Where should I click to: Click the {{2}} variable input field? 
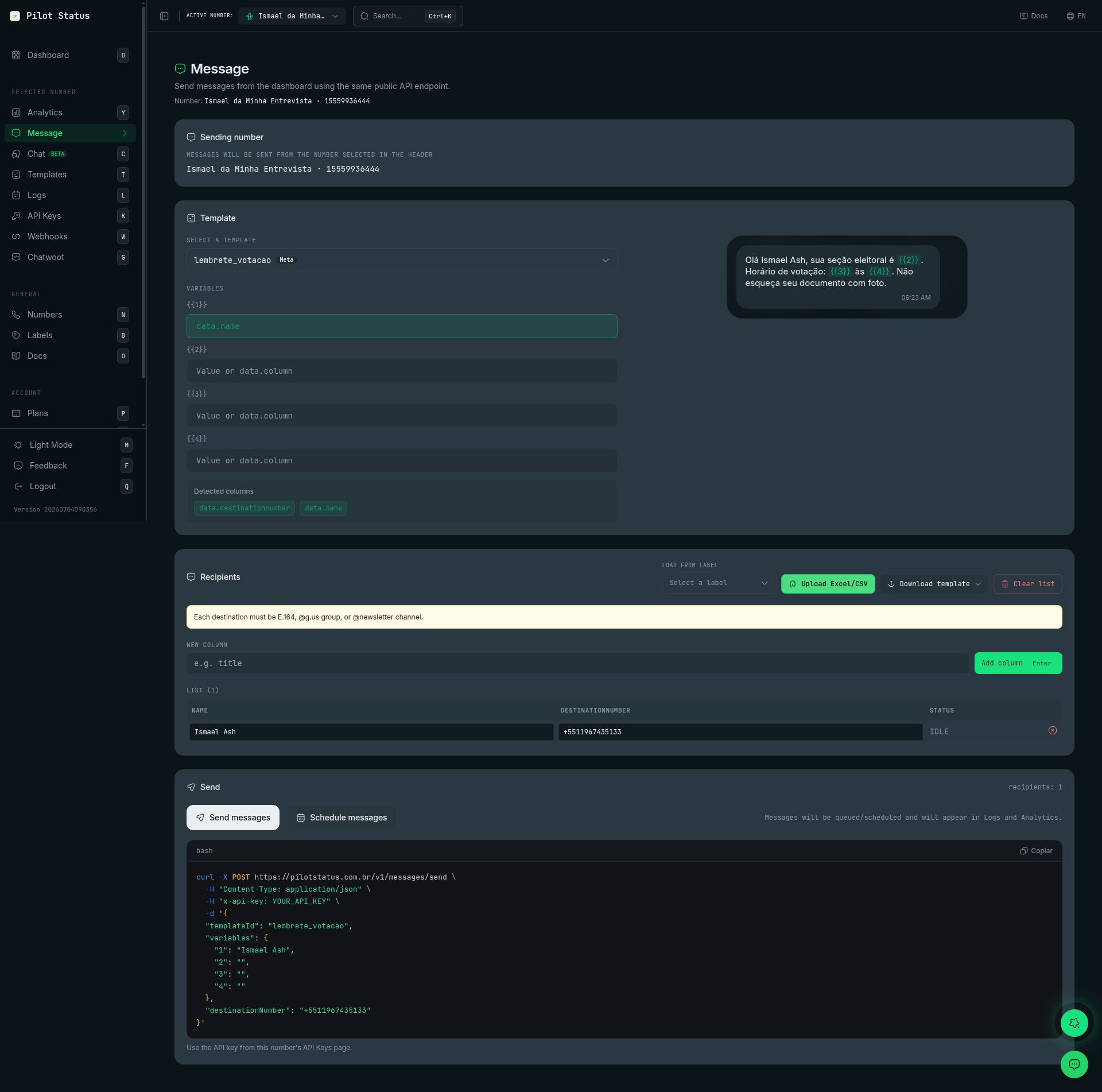402,371
